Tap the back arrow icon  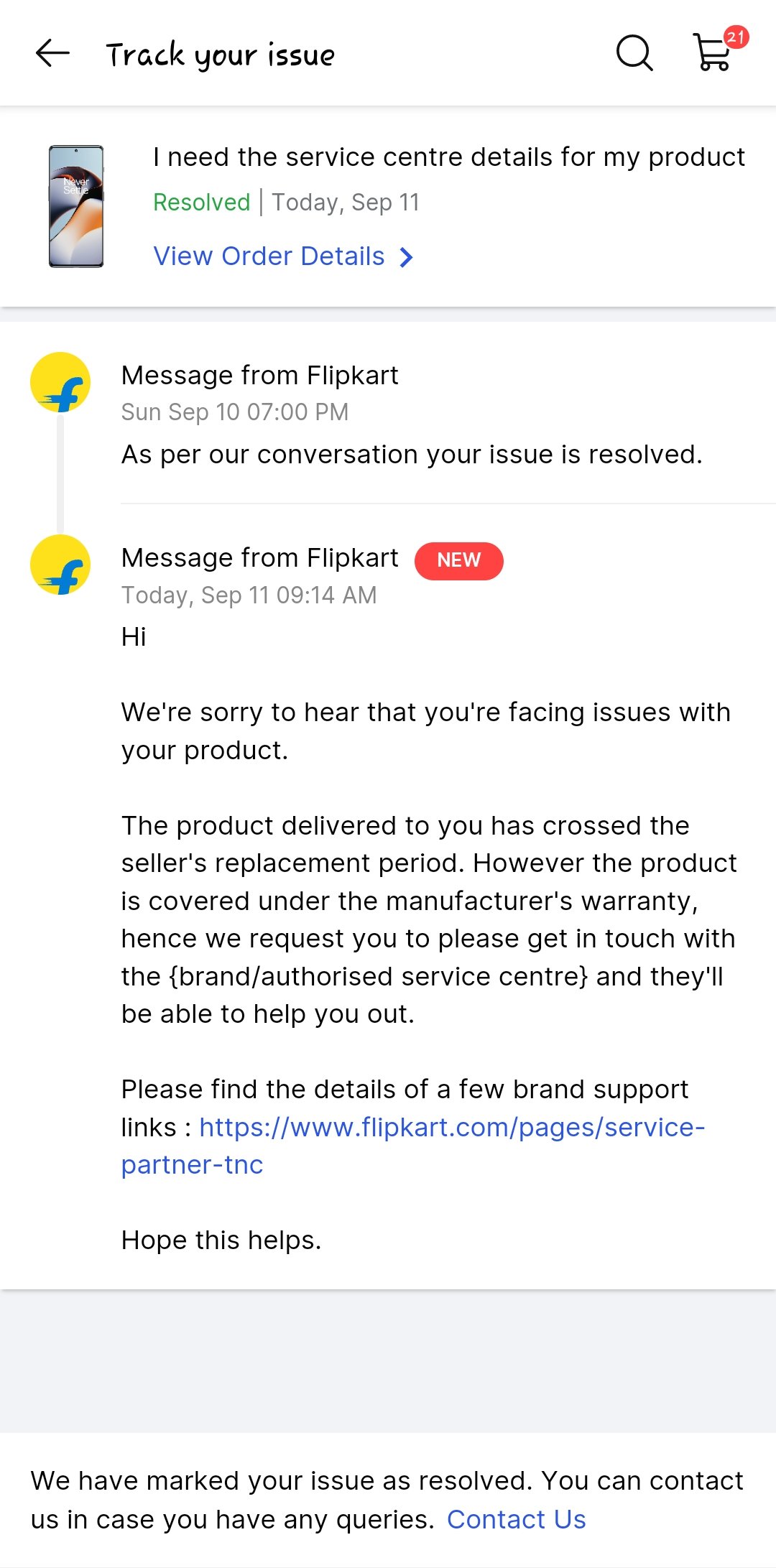(52, 53)
